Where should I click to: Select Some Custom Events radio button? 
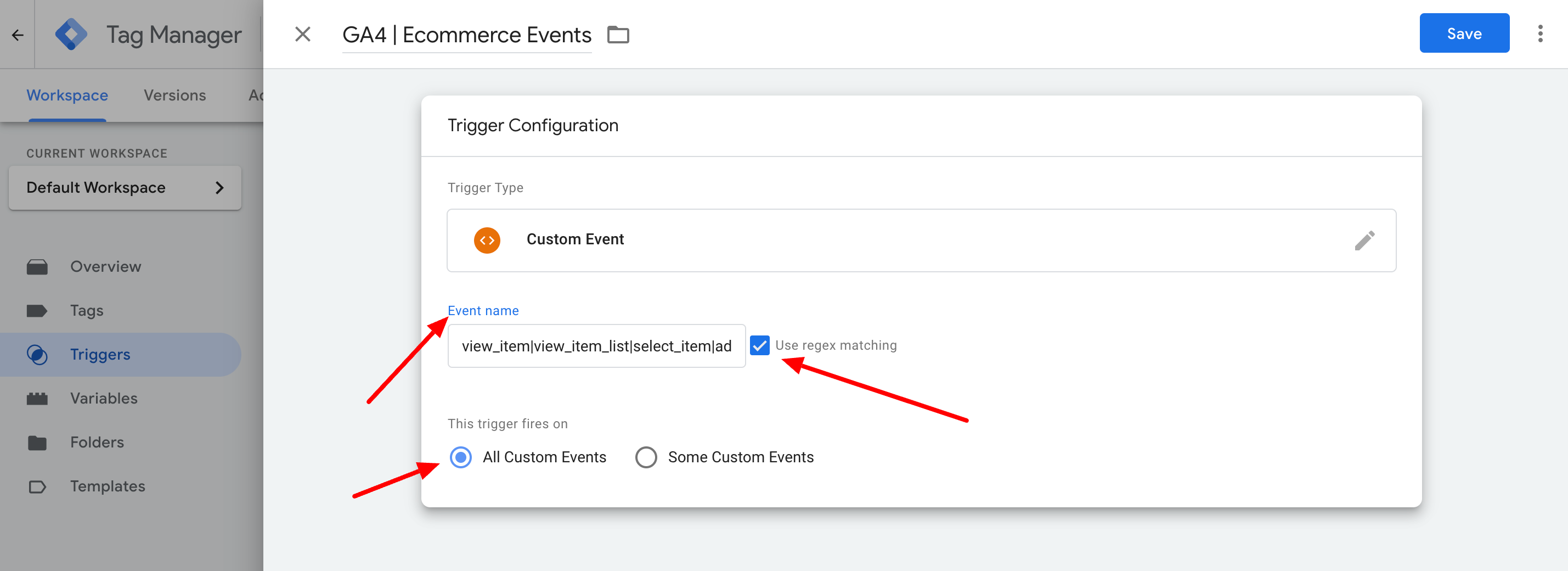click(646, 457)
